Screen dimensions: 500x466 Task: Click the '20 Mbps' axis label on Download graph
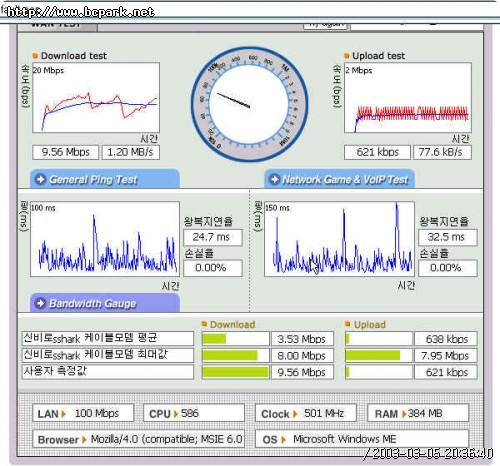tap(48, 70)
